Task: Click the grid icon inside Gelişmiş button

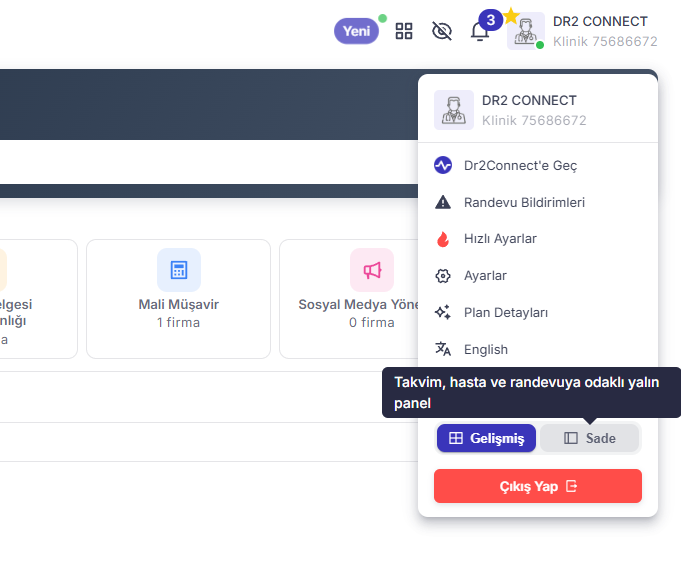Action: point(456,438)
